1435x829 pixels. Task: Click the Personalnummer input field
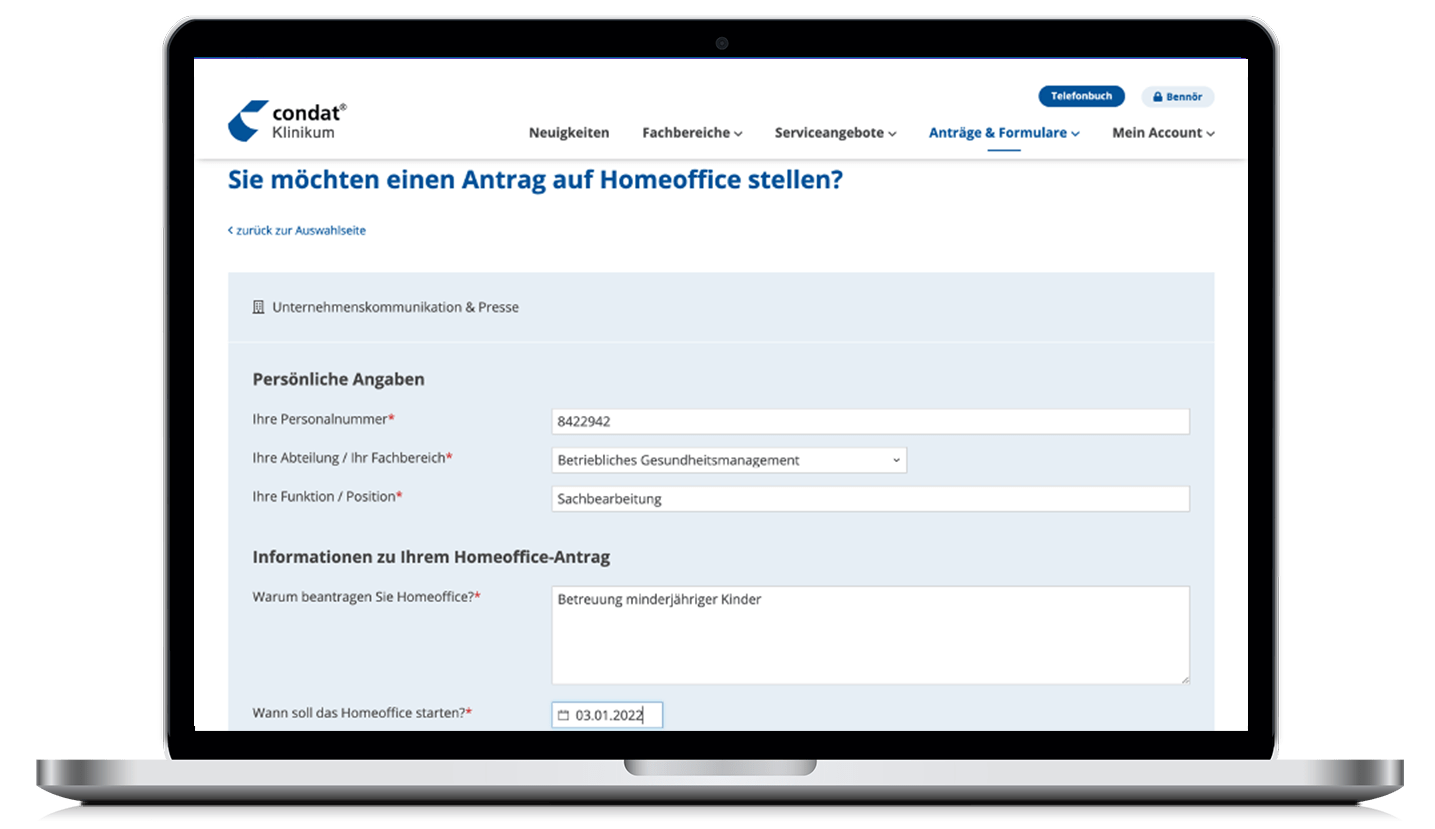pos(870,421)
